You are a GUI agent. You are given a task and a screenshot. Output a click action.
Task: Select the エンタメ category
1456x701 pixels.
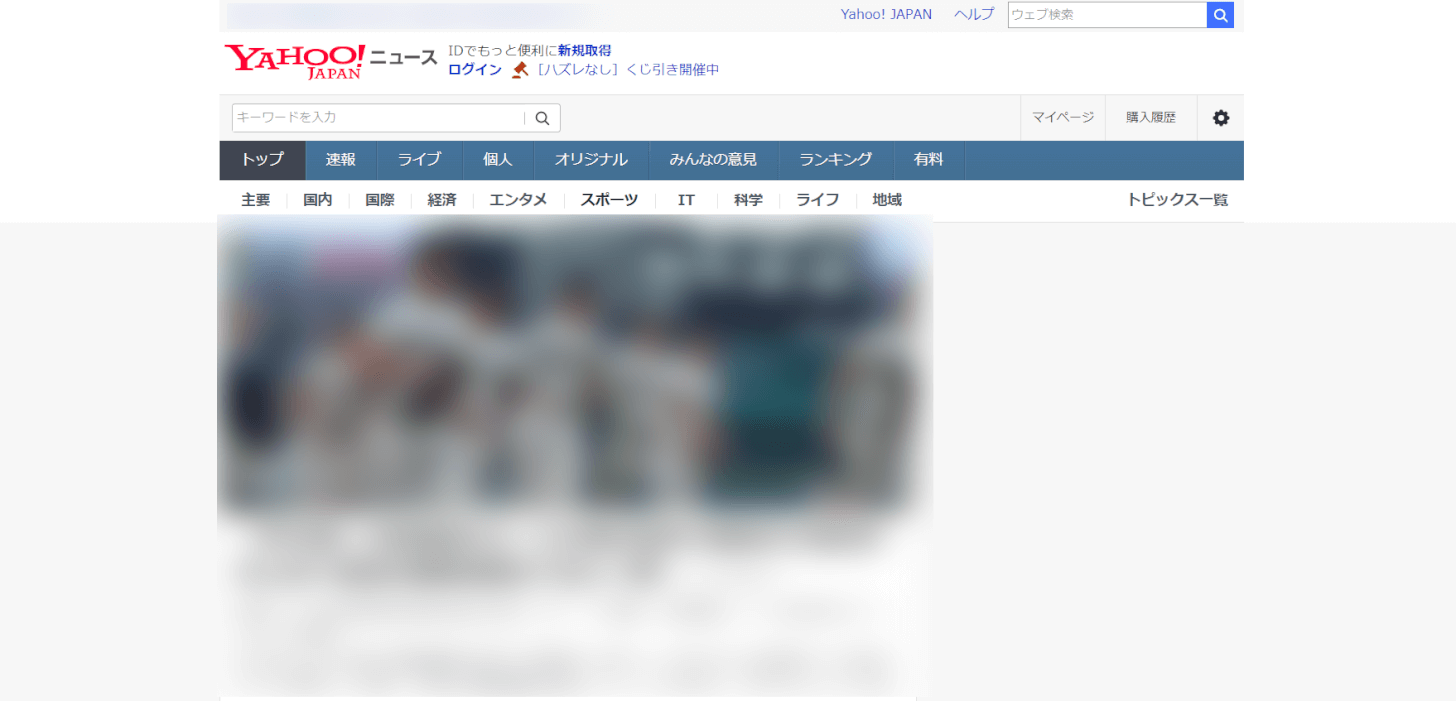518,200
